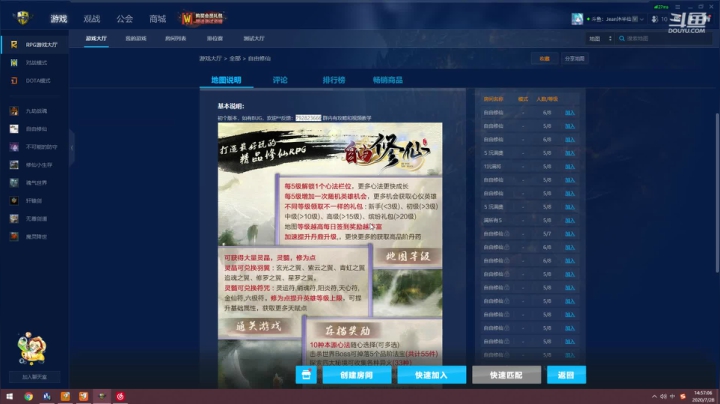Image resolution: width=720 pixels, height=404 pixels.
Task: Switch to the 排行榜 tab
Action: pos(334,80)
